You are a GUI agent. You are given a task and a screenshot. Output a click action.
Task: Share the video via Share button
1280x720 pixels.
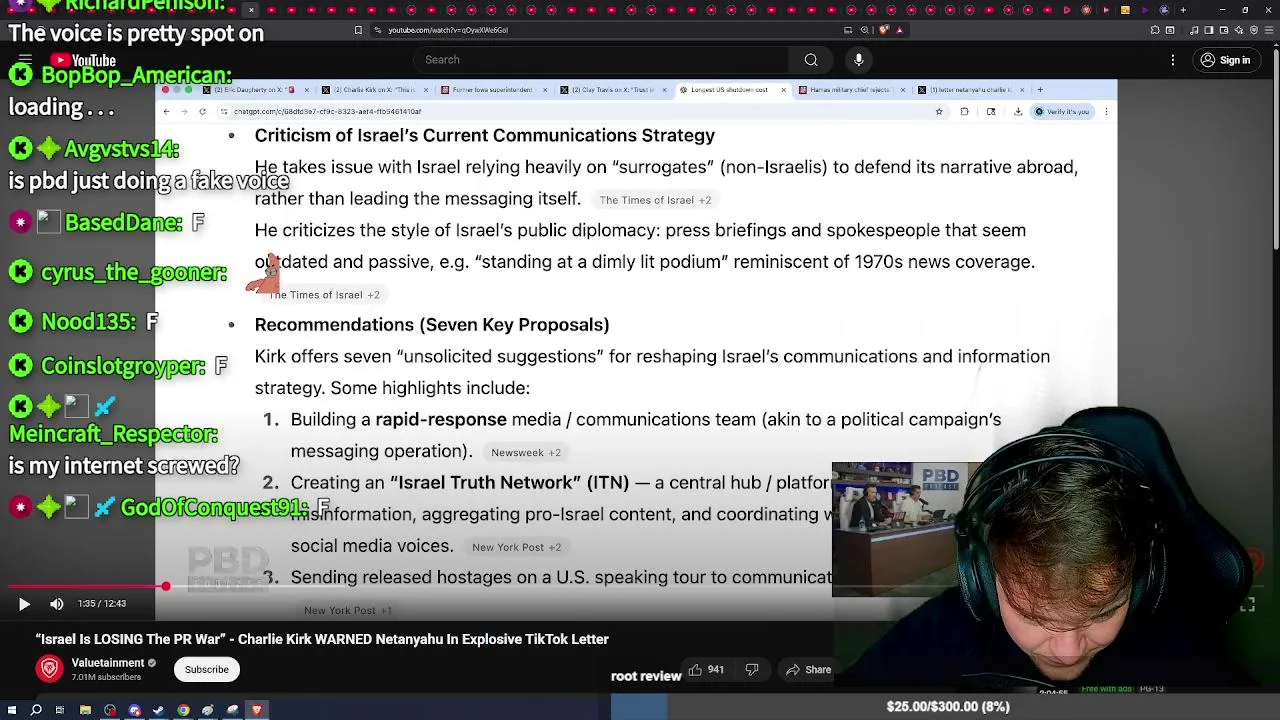click(808, 669)
